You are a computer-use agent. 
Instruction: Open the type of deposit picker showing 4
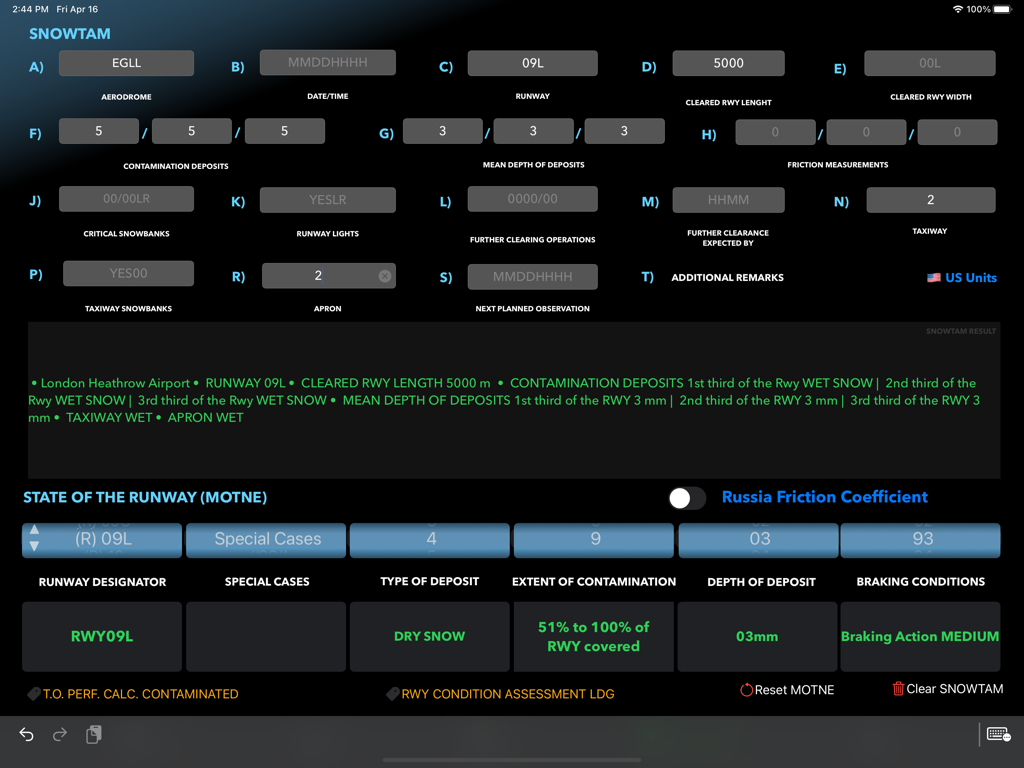[x=430, y=539]
